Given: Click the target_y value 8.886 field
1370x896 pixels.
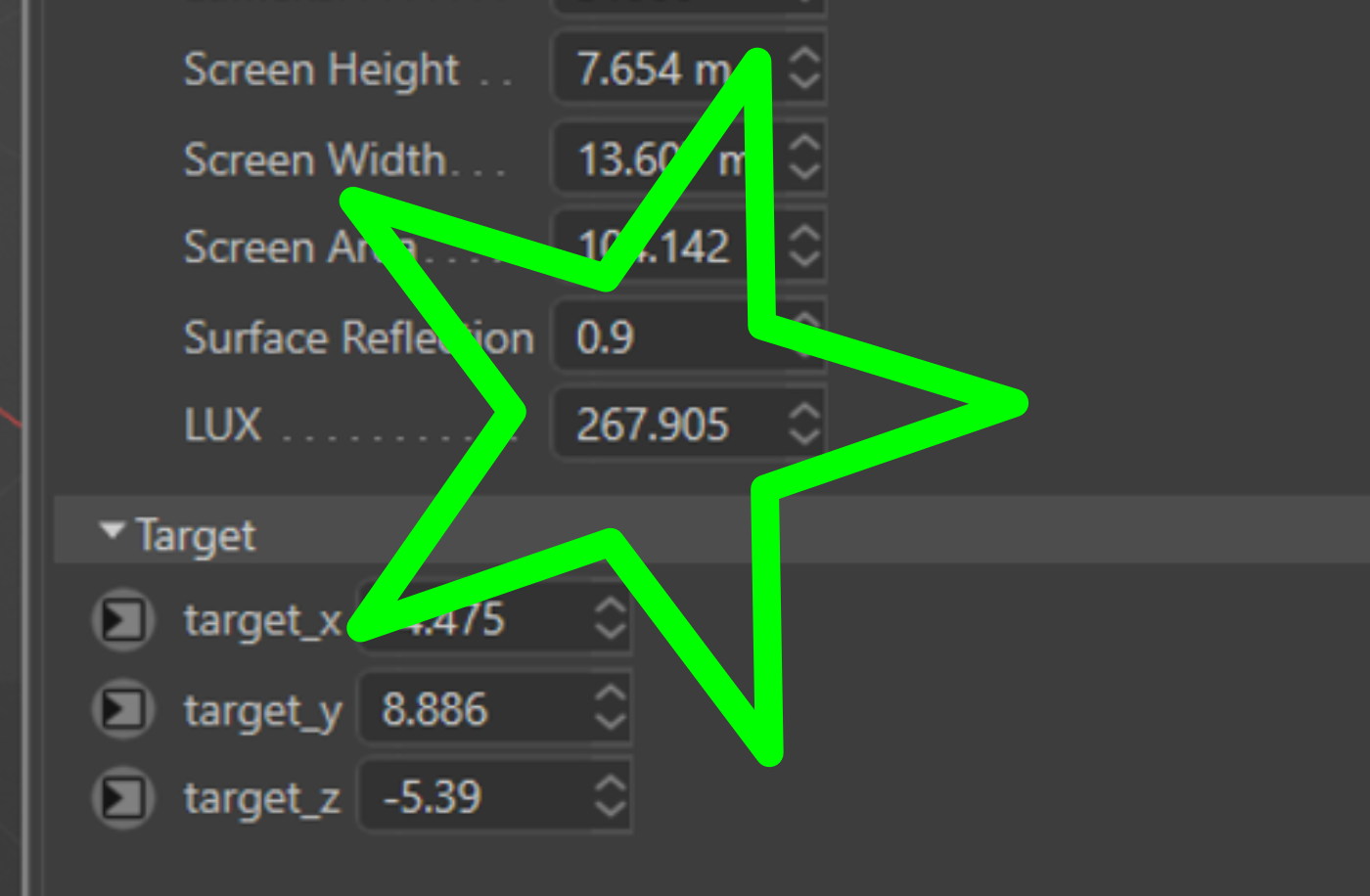Looking at the screenshot, I should [494, 709].
